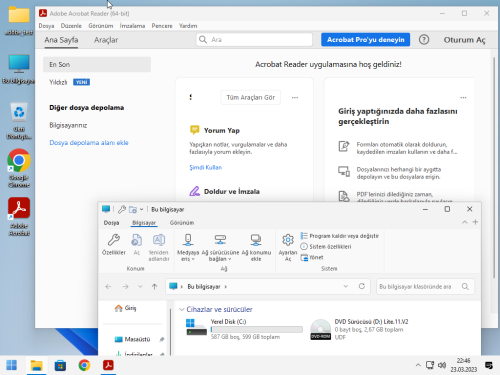The image size is (500, 375).
Task: Collapse the Explorer ribbon chevron
Action: pyautogui.click(x=464, y=222)
